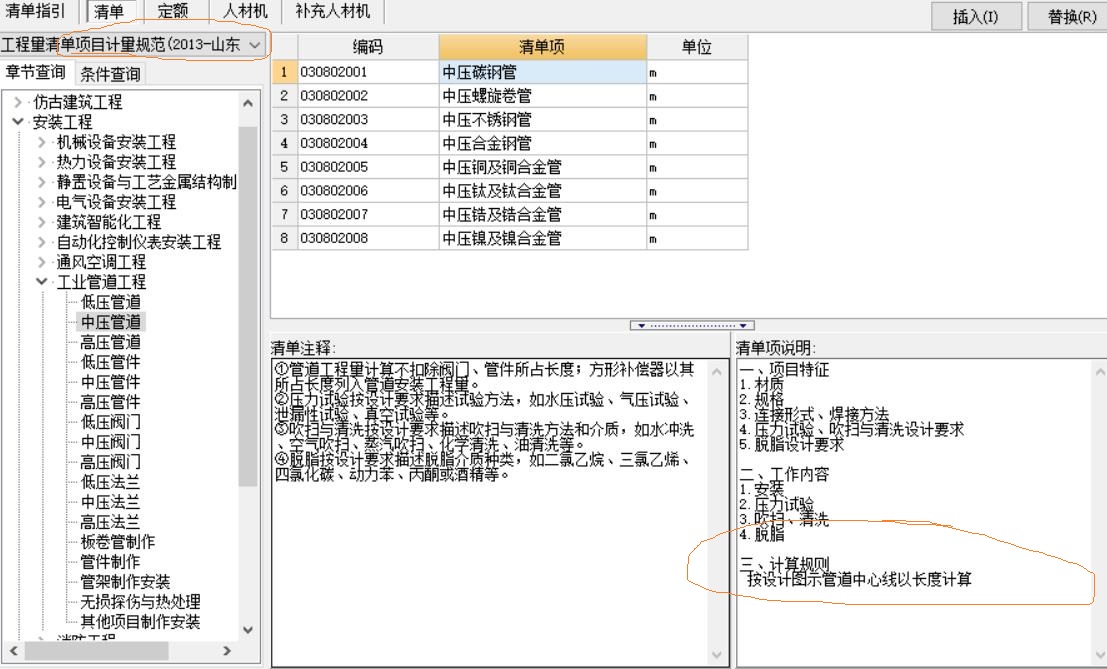This screenshot has width=1107, height=669.
Task: Expand the partially visible 消防工程 node
Action: (x=42, y=638)
